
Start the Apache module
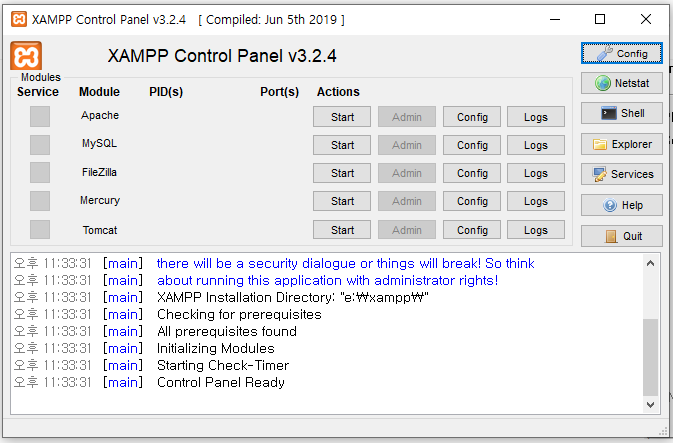tap(342, 117)
